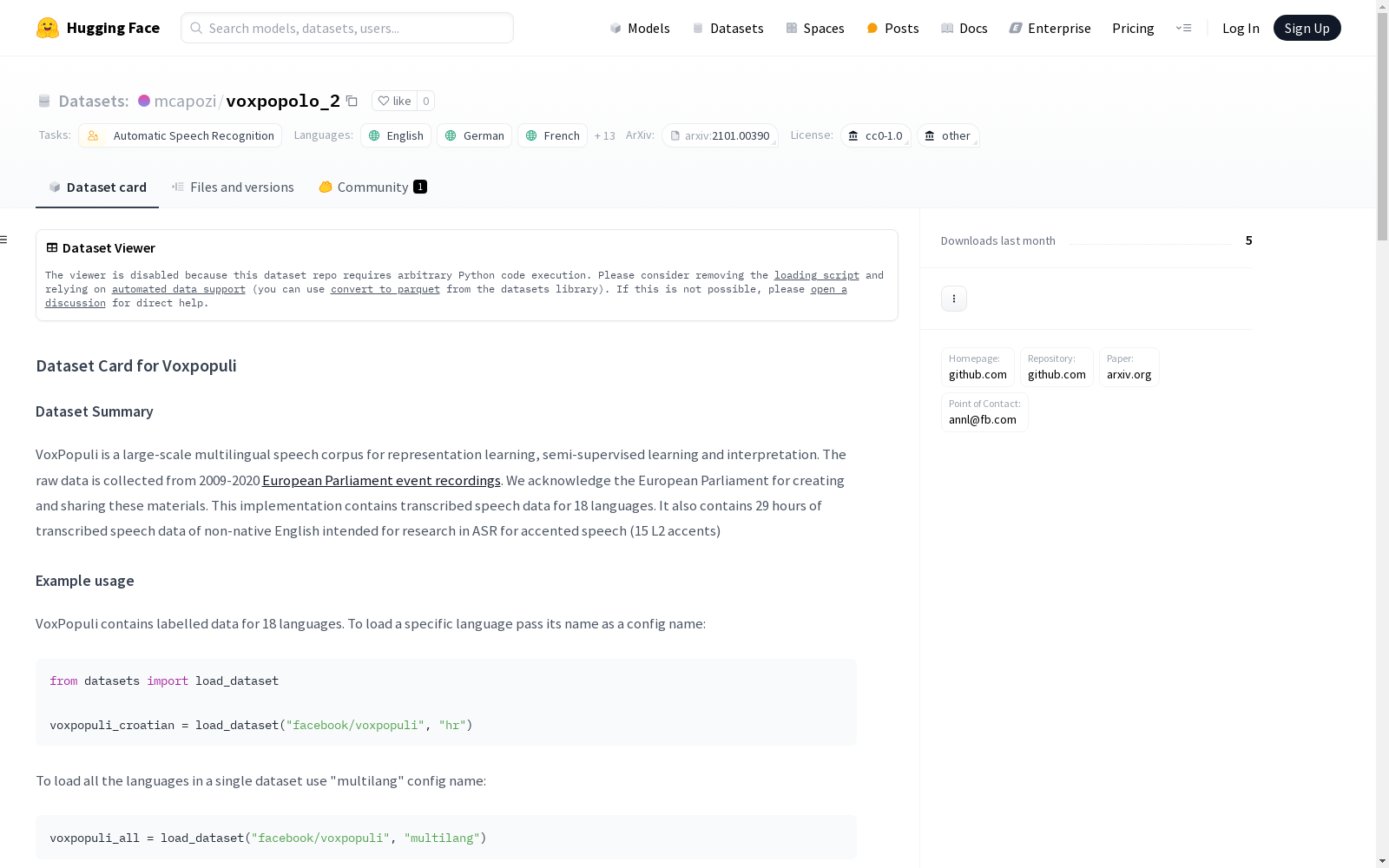Click the cc0-1.0 license tag
The width and height of the screenshot is (1389, 868).
point(875,135)
